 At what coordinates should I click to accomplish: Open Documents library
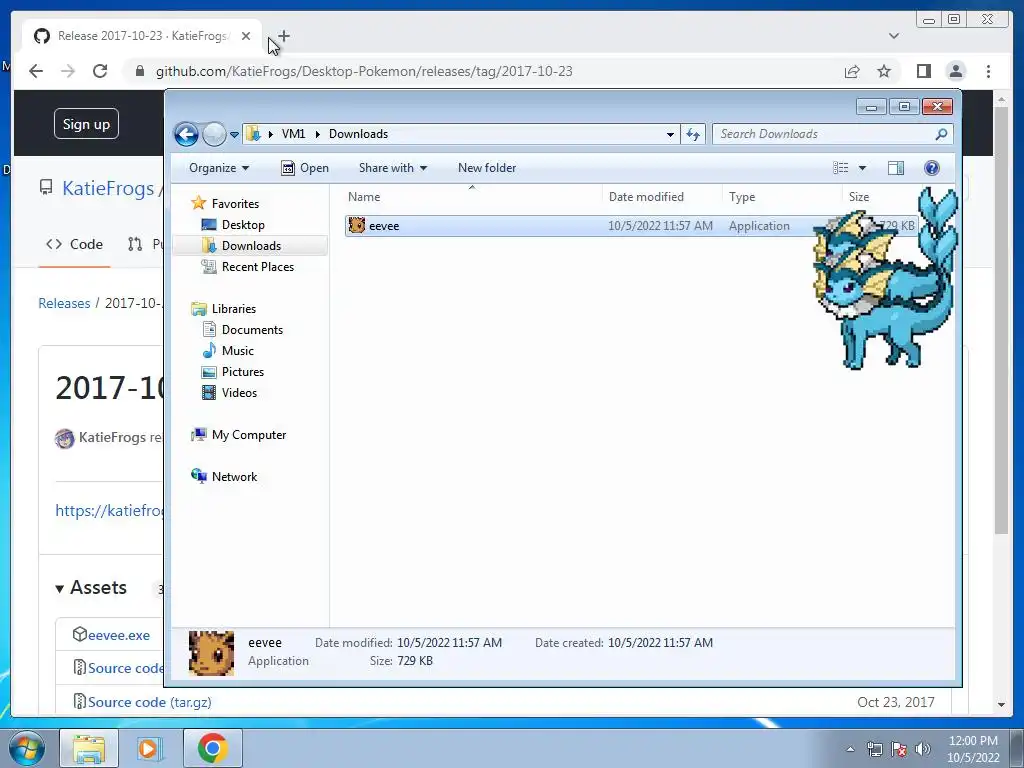click(x=252, y=330)
